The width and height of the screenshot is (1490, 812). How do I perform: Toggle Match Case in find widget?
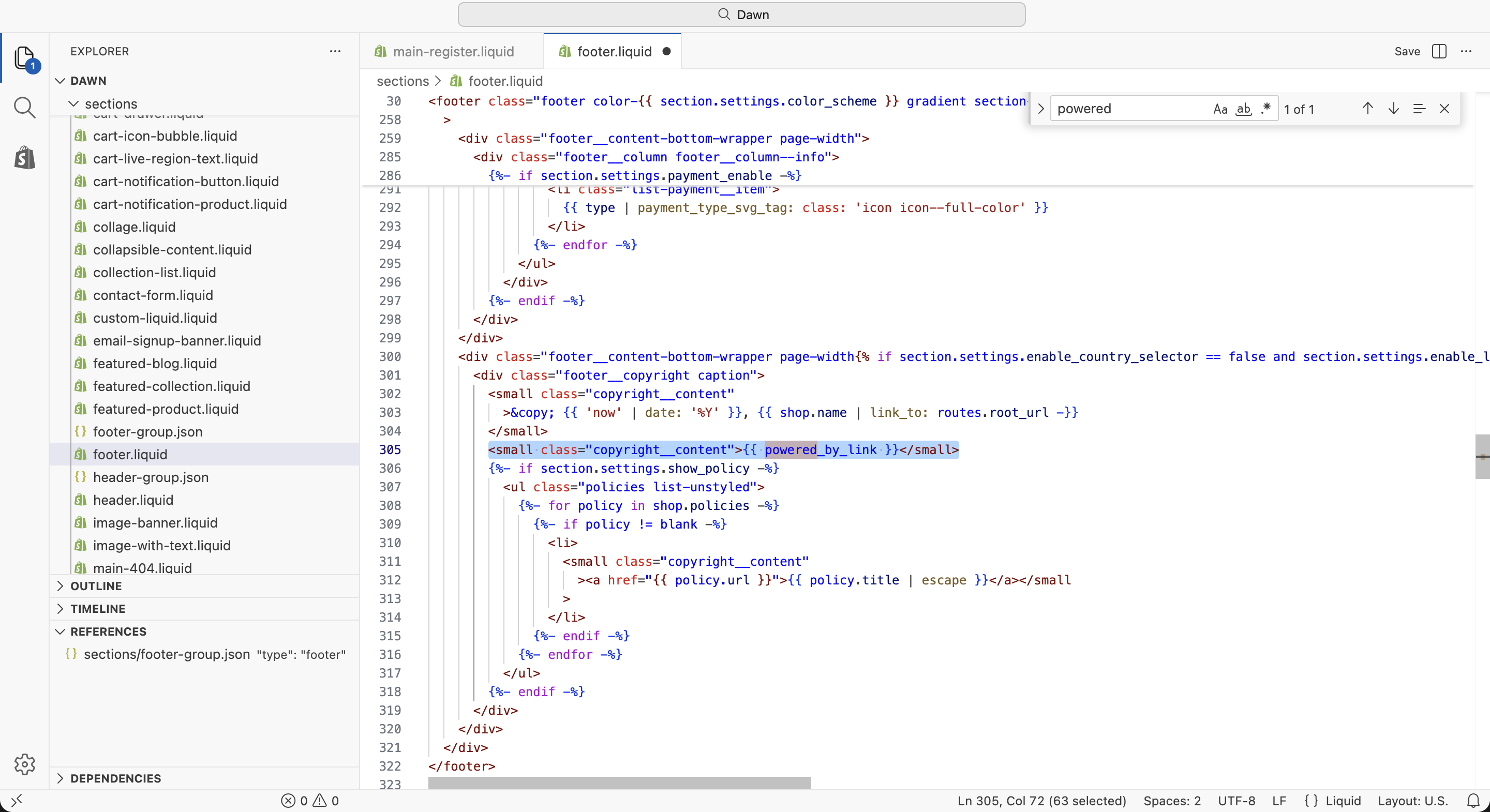[x=1220, y=109]
